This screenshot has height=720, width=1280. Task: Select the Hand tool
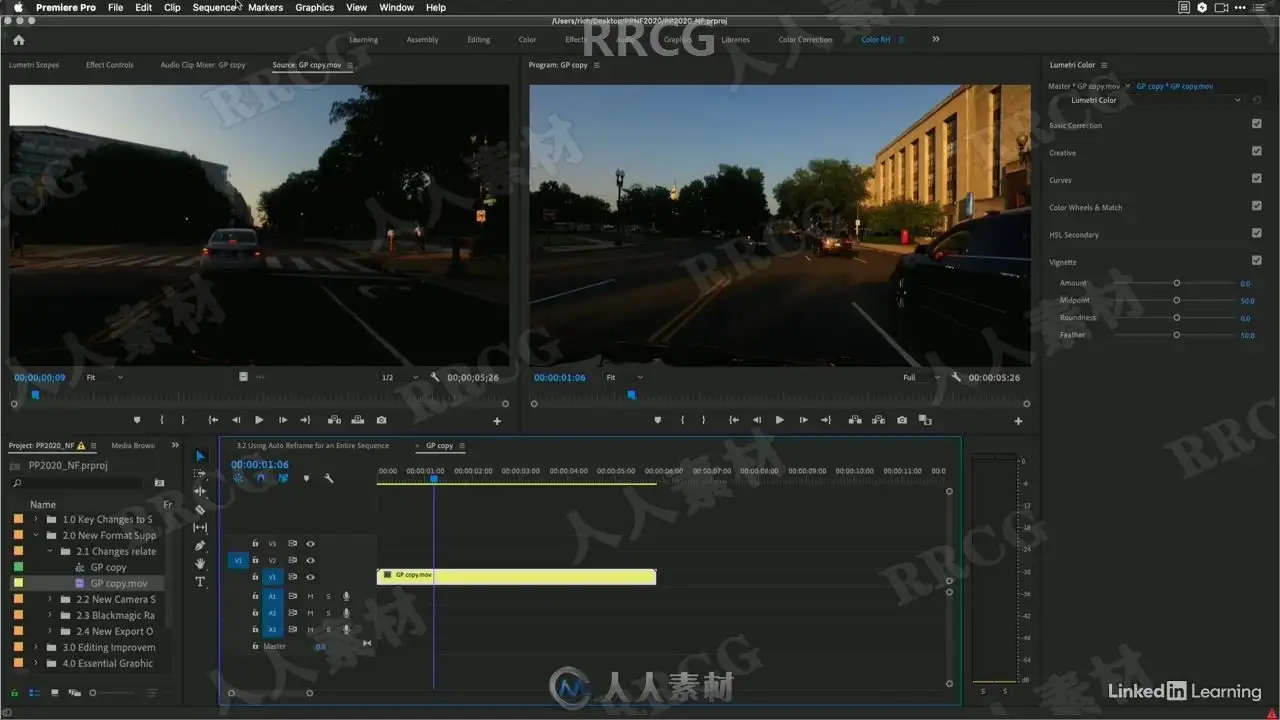coord(200,563)
